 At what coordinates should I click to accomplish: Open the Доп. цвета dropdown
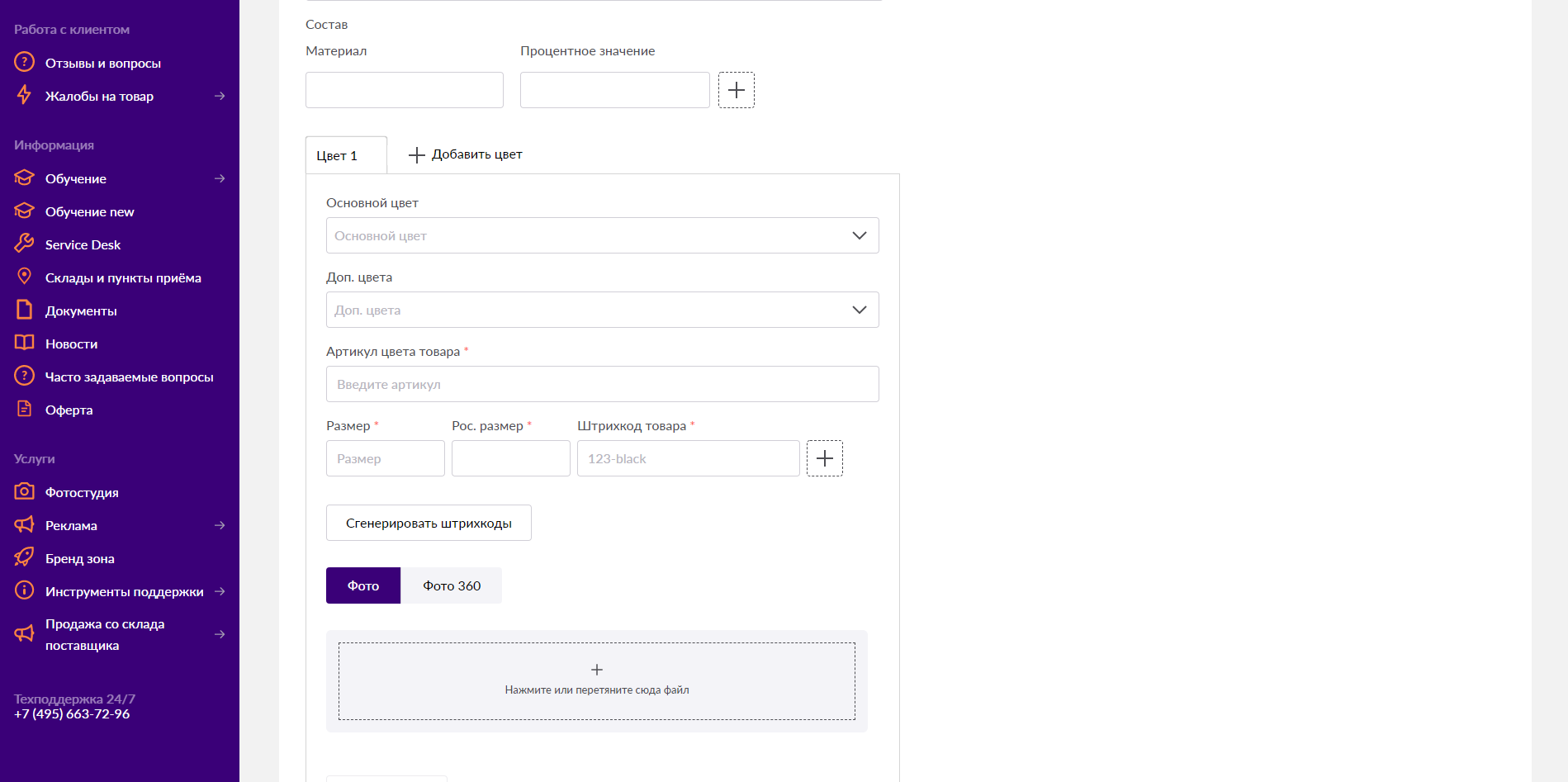coord(603,310)
